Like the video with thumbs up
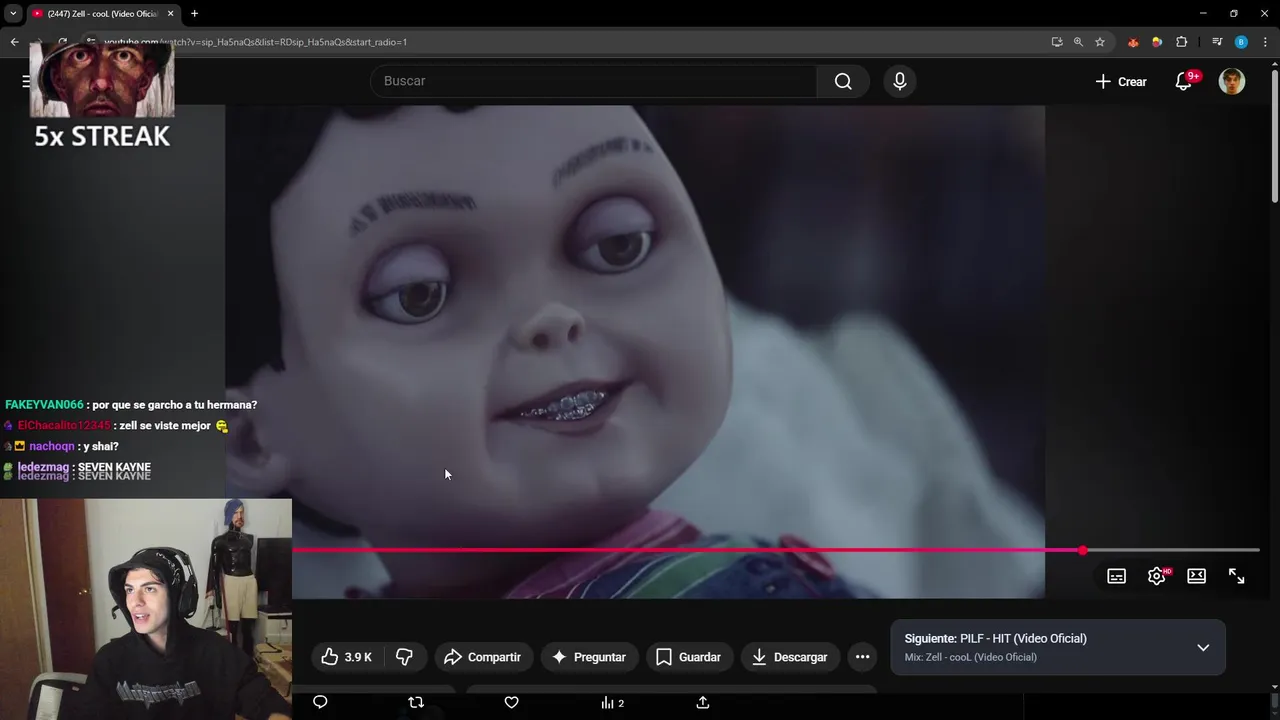 [x=346, y=657]
